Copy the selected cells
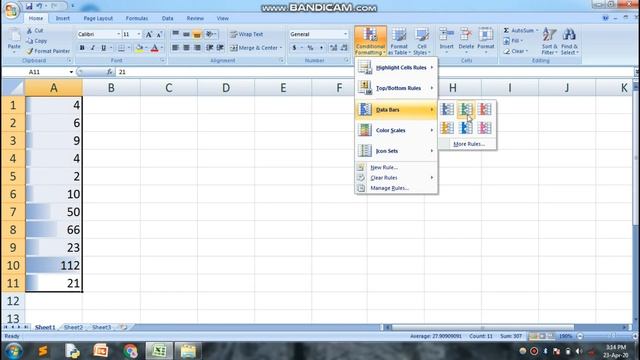The image size is (640, 360). pyautogui.click(x=37, y=41)
